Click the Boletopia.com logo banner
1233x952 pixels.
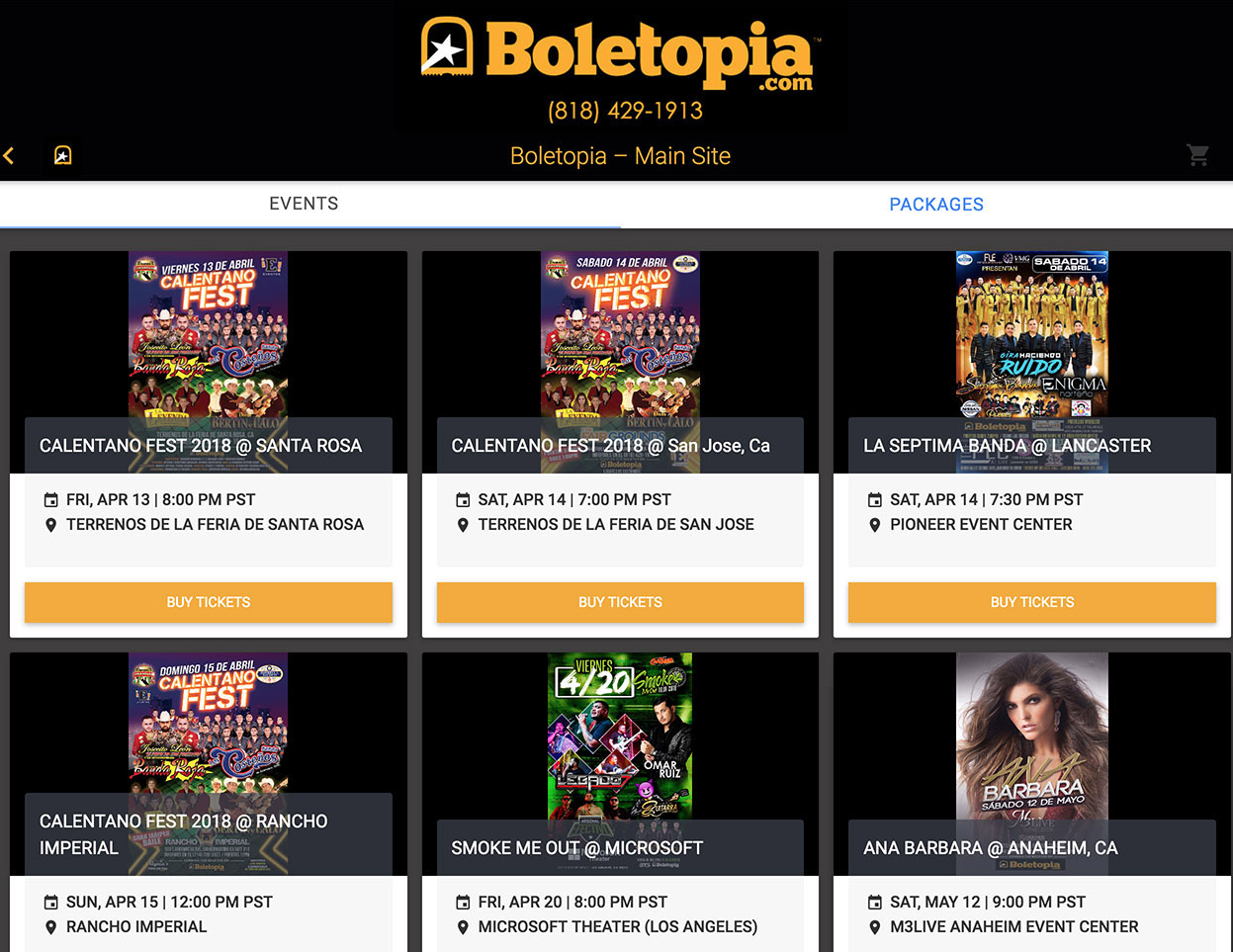pyautogui.click(x=620, y=67)
